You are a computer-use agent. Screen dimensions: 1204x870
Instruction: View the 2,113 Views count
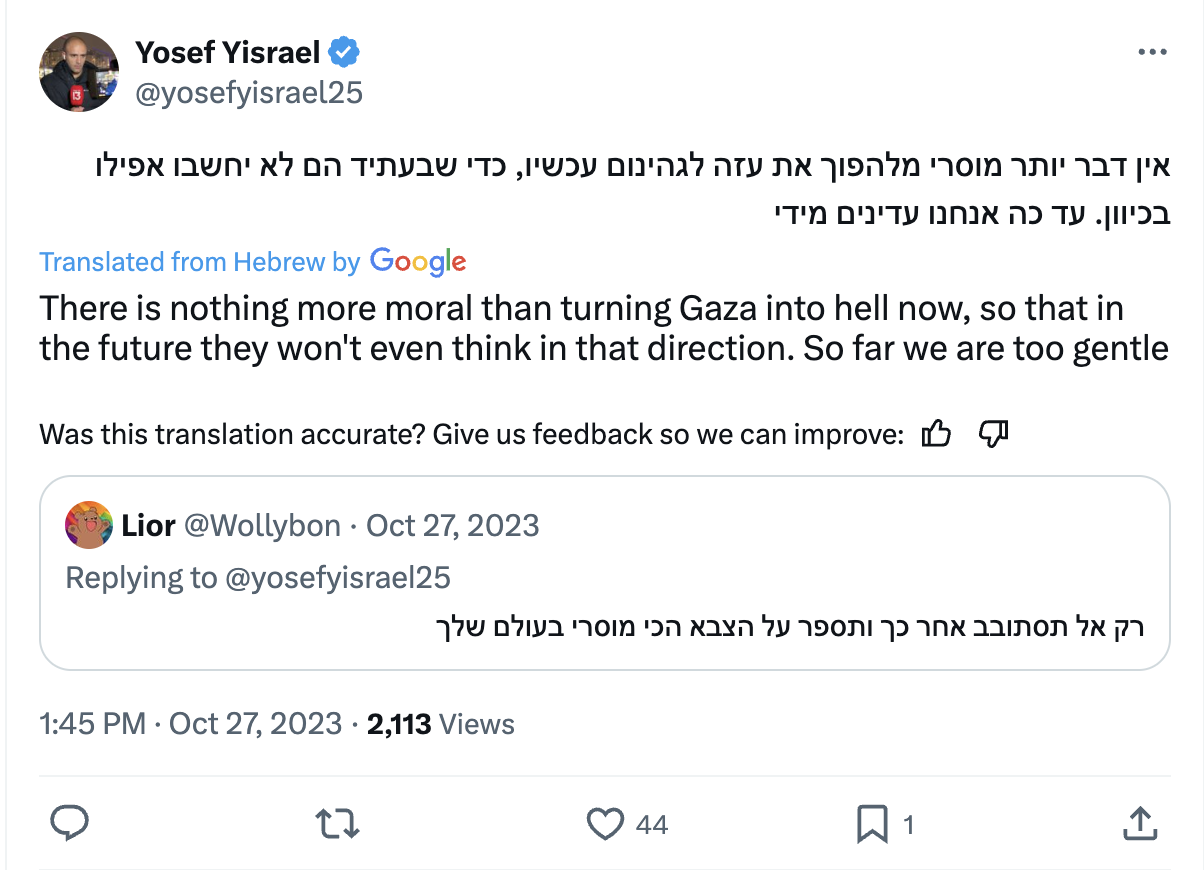[x=441, y=723]
